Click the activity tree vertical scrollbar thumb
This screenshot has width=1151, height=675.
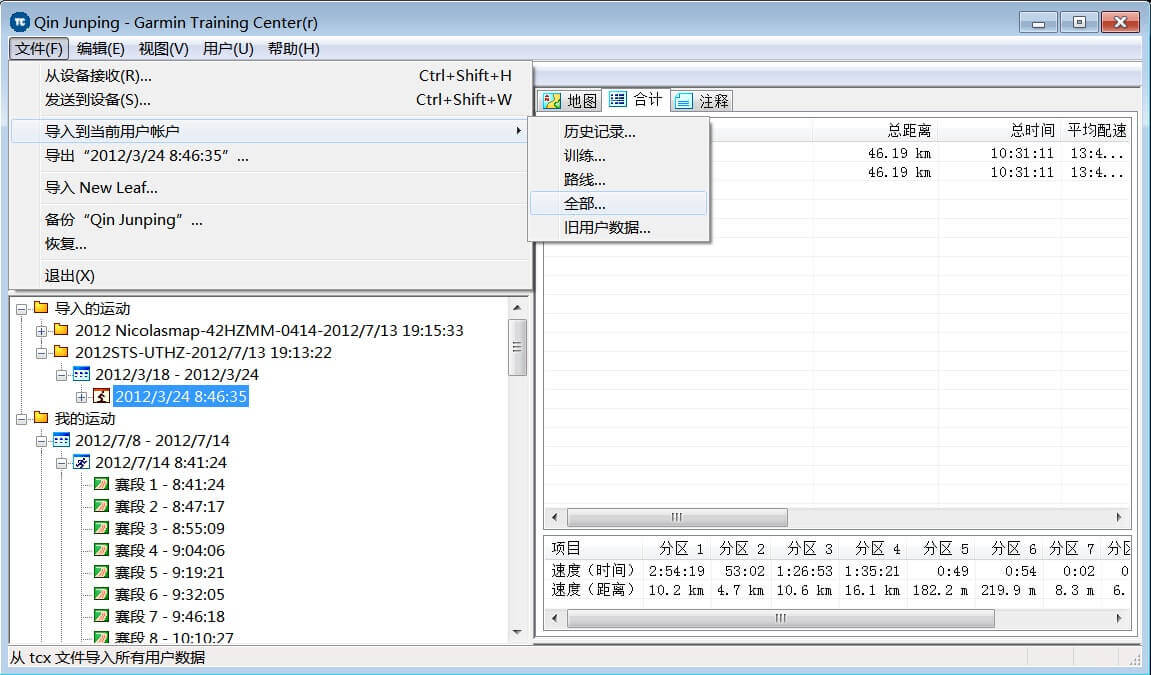(x=517, y=347)
